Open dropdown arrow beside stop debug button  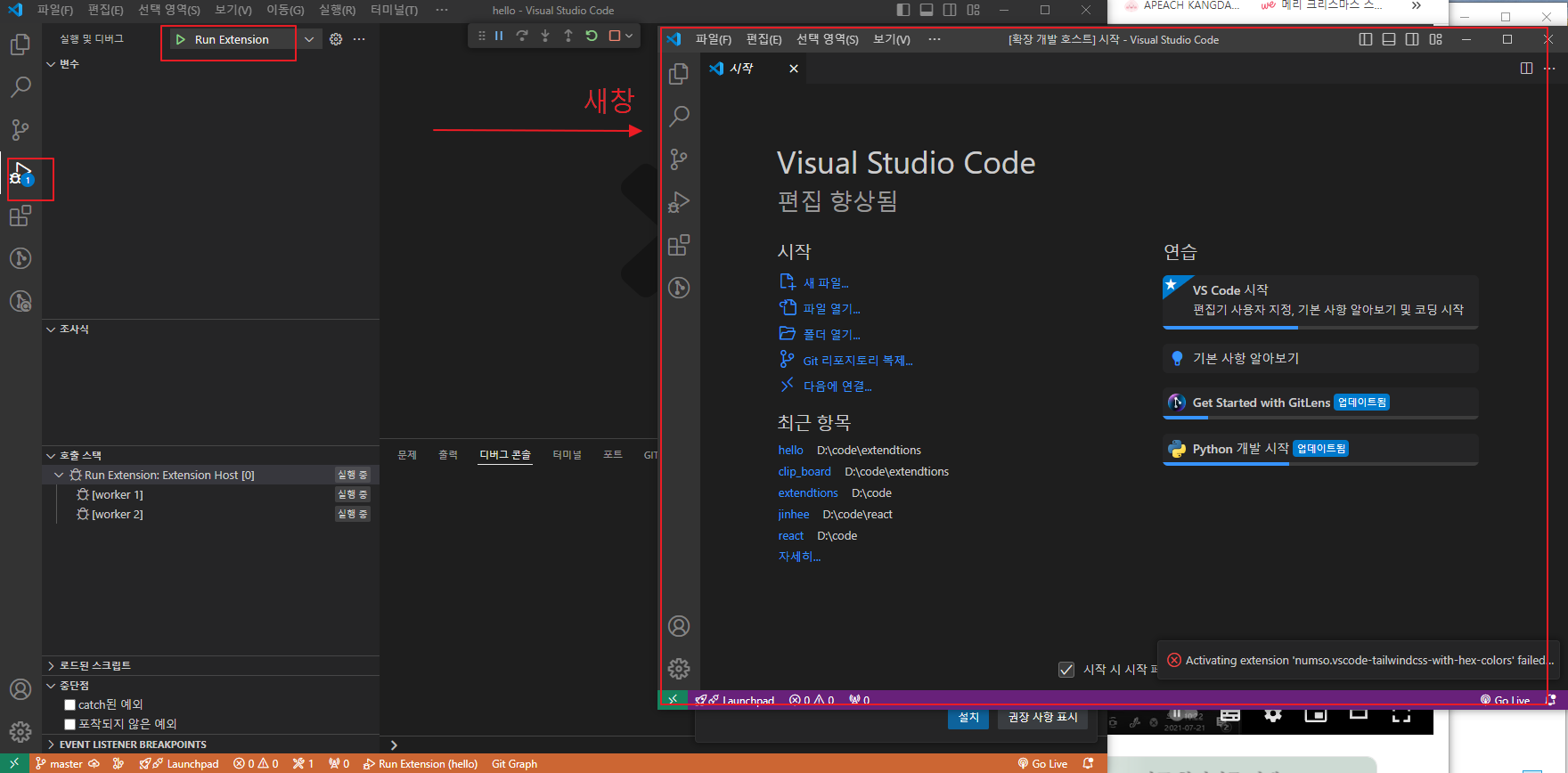(629, 36)
